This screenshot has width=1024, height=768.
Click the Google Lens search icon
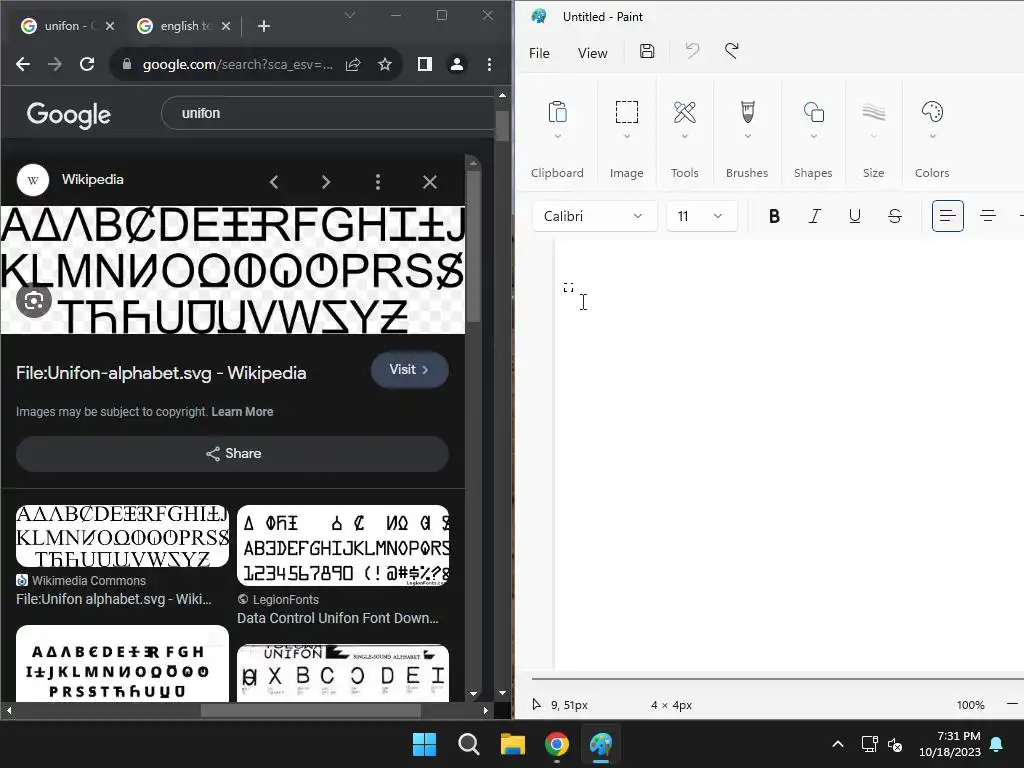34,301
